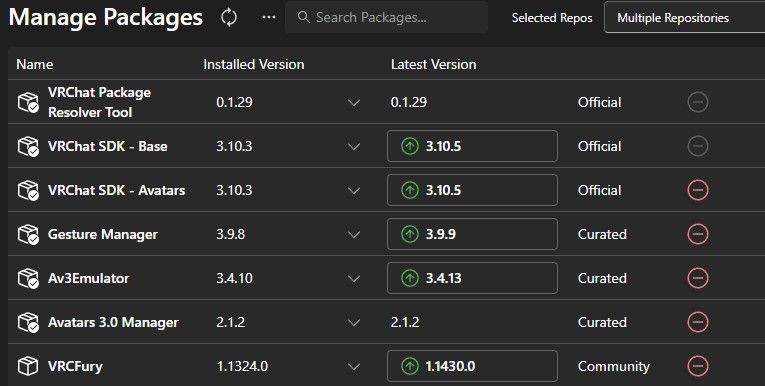Click installed version 3.4.10
The height and width of the screenshot is (386, 765).
click(x=234, y=278)
